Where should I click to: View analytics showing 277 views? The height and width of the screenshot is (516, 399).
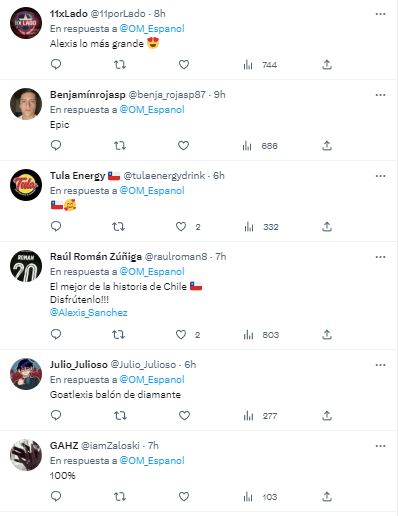point(260,416)
